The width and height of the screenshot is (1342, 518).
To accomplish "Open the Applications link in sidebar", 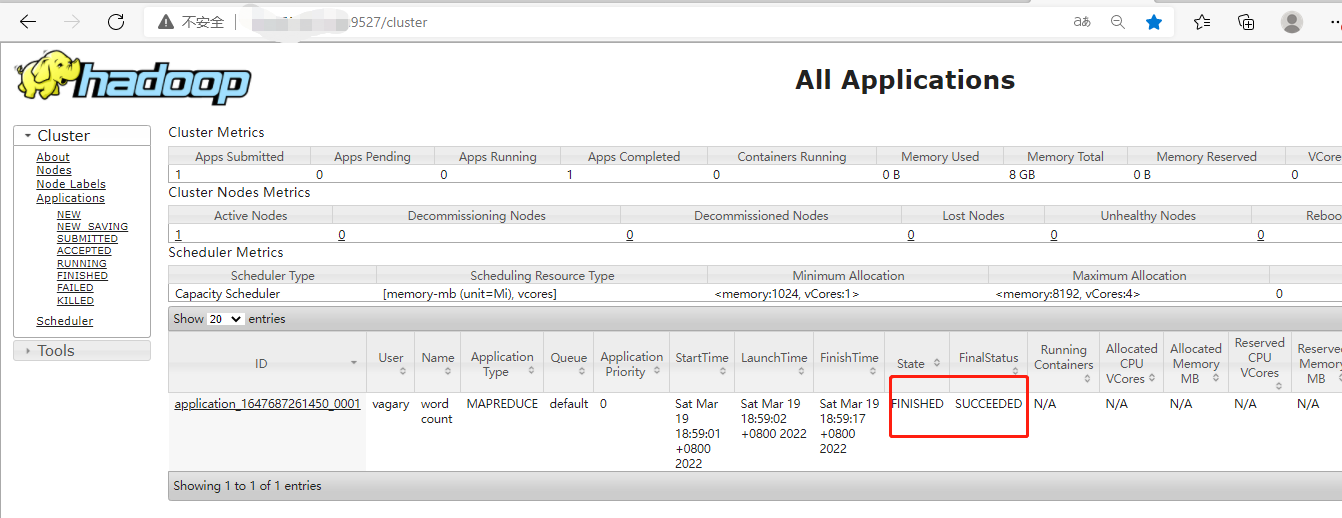I will [70, 198].
